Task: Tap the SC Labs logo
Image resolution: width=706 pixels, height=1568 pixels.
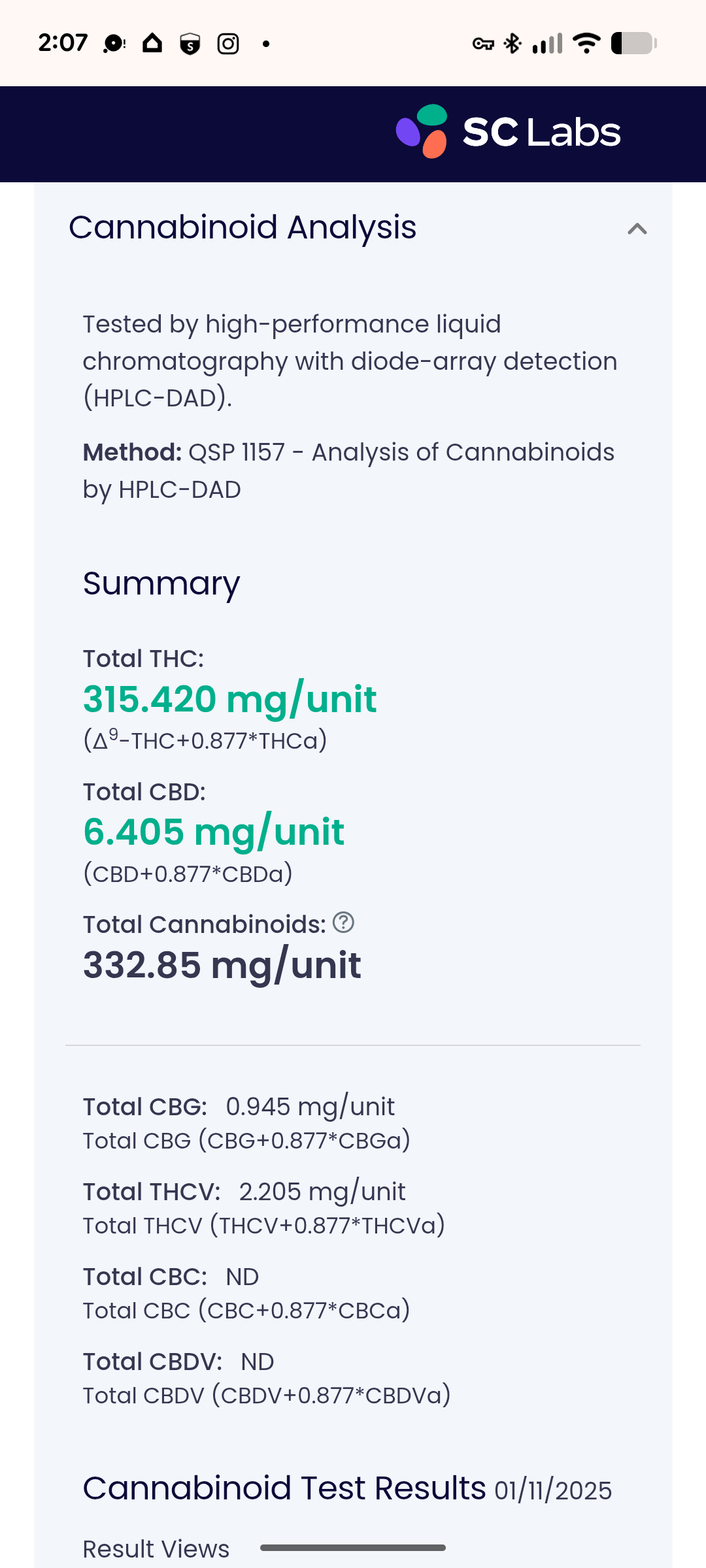Action: click(x=509, y=132)
